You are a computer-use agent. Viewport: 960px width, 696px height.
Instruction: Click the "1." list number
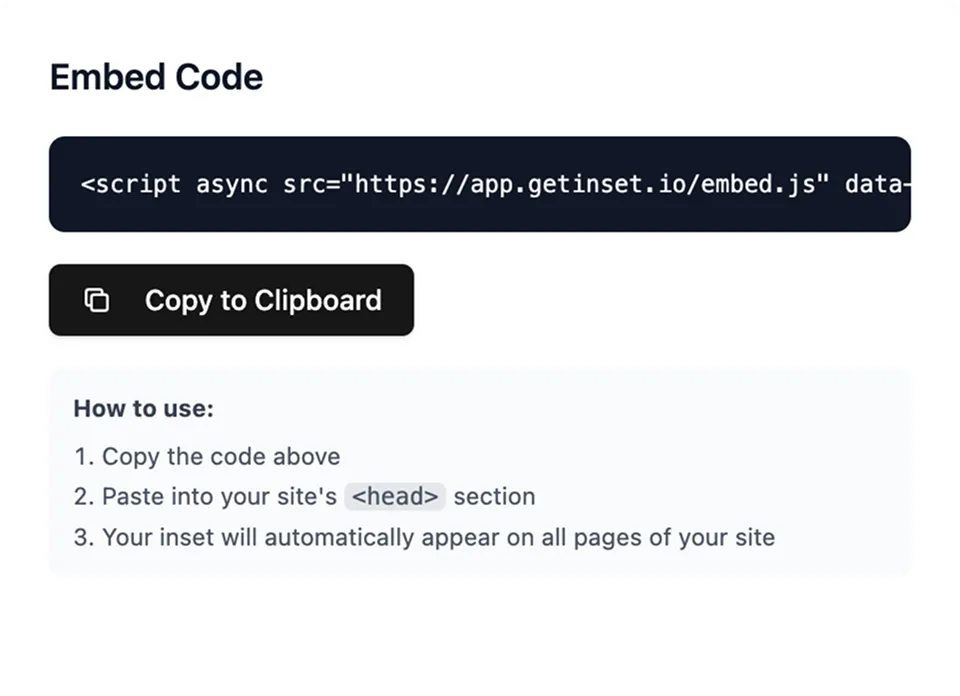pos(83,457)
